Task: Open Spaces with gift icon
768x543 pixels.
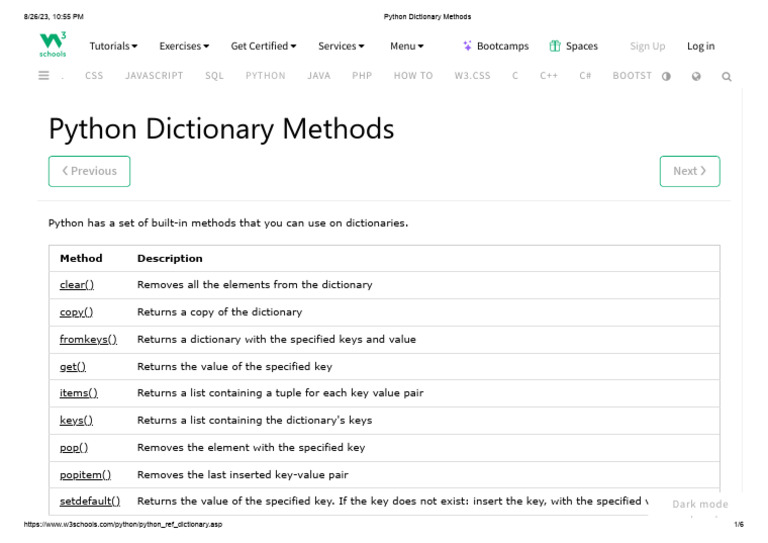Action: point(573,46)
